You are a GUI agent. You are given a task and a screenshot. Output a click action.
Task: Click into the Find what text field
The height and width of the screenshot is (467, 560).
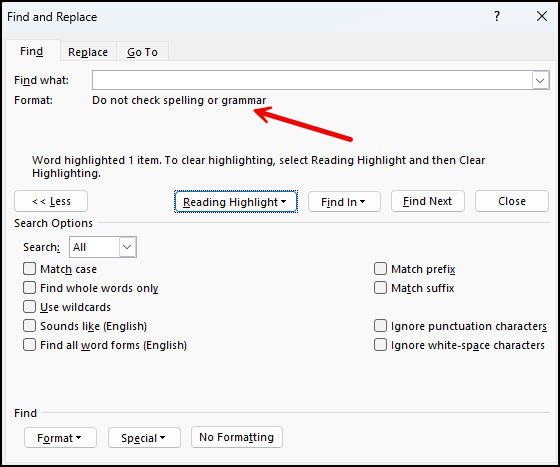(x=312, y=80)
